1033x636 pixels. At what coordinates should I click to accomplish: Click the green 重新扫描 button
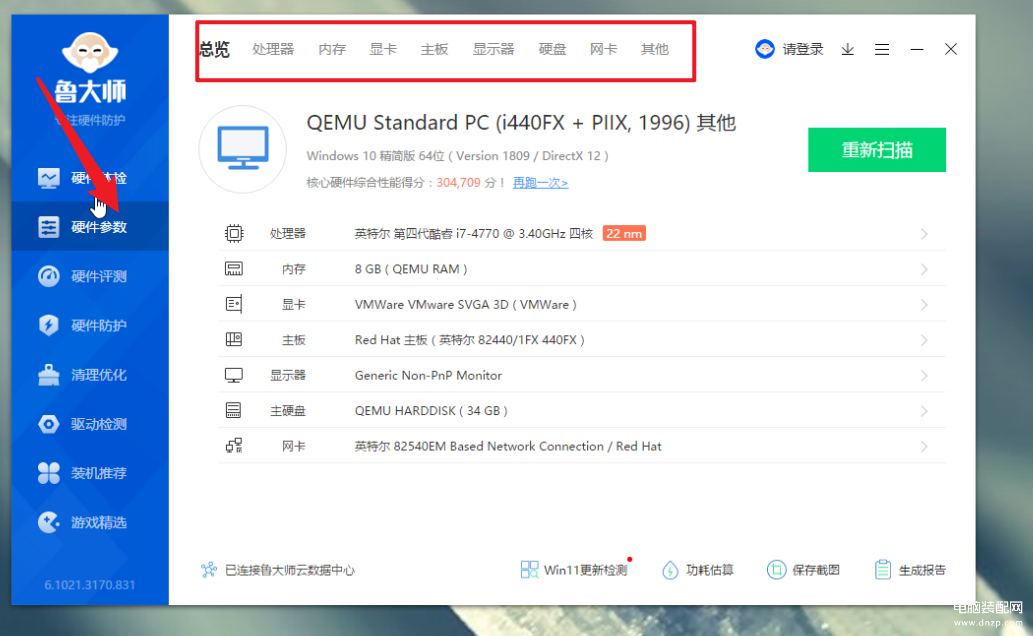tap(877, 150)
